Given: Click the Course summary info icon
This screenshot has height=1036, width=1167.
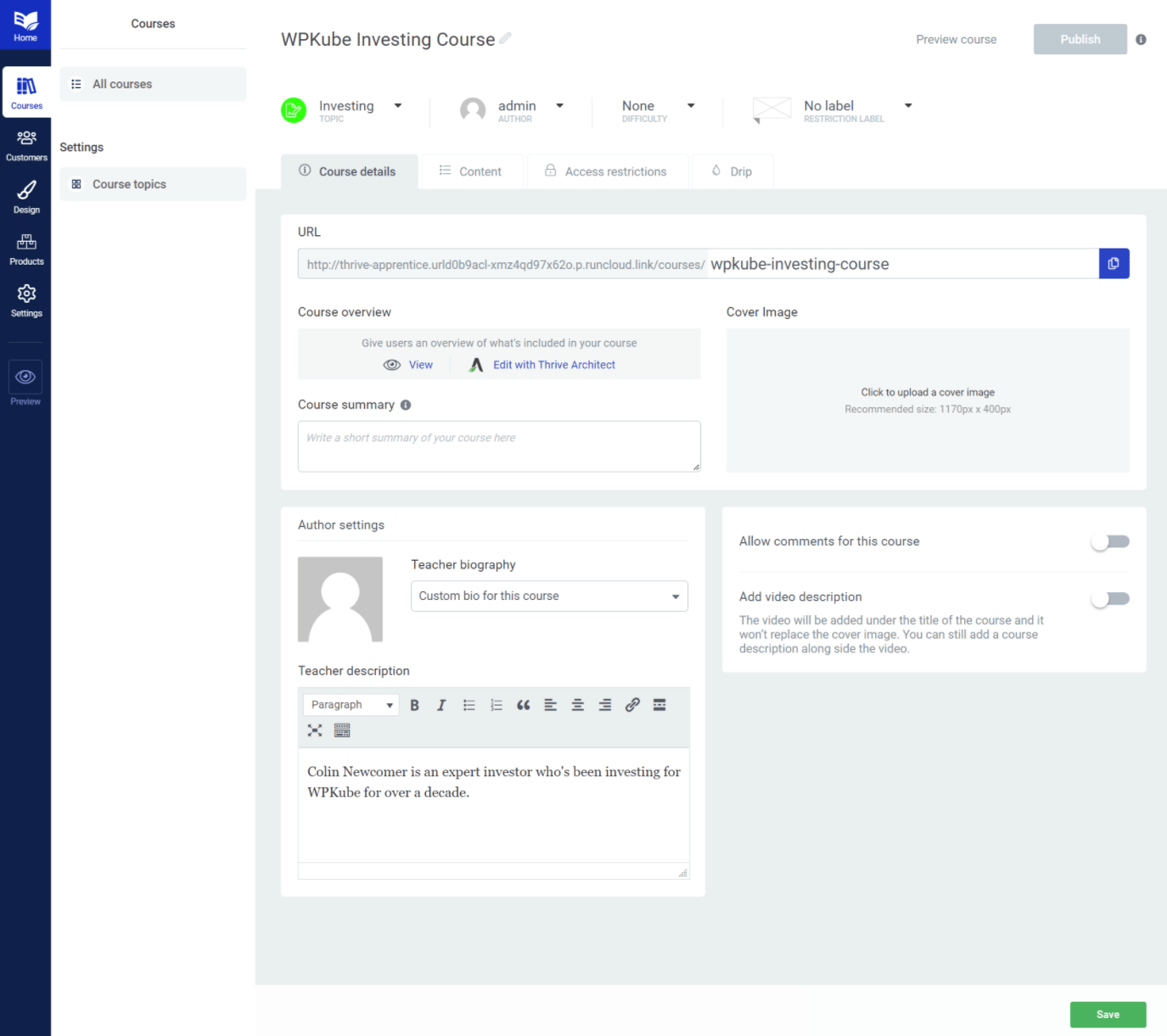Looking at the screenshot, I should click(406, 405).
